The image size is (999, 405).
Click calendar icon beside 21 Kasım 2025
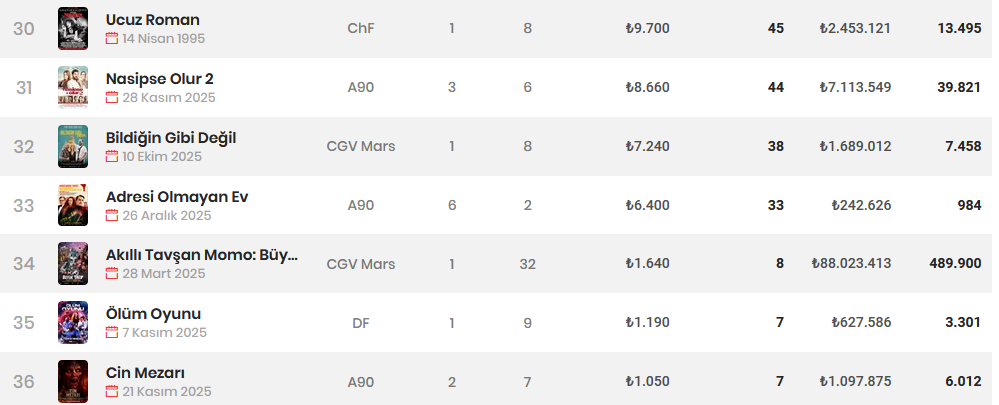pyautogui.click(x=112, y=392)
